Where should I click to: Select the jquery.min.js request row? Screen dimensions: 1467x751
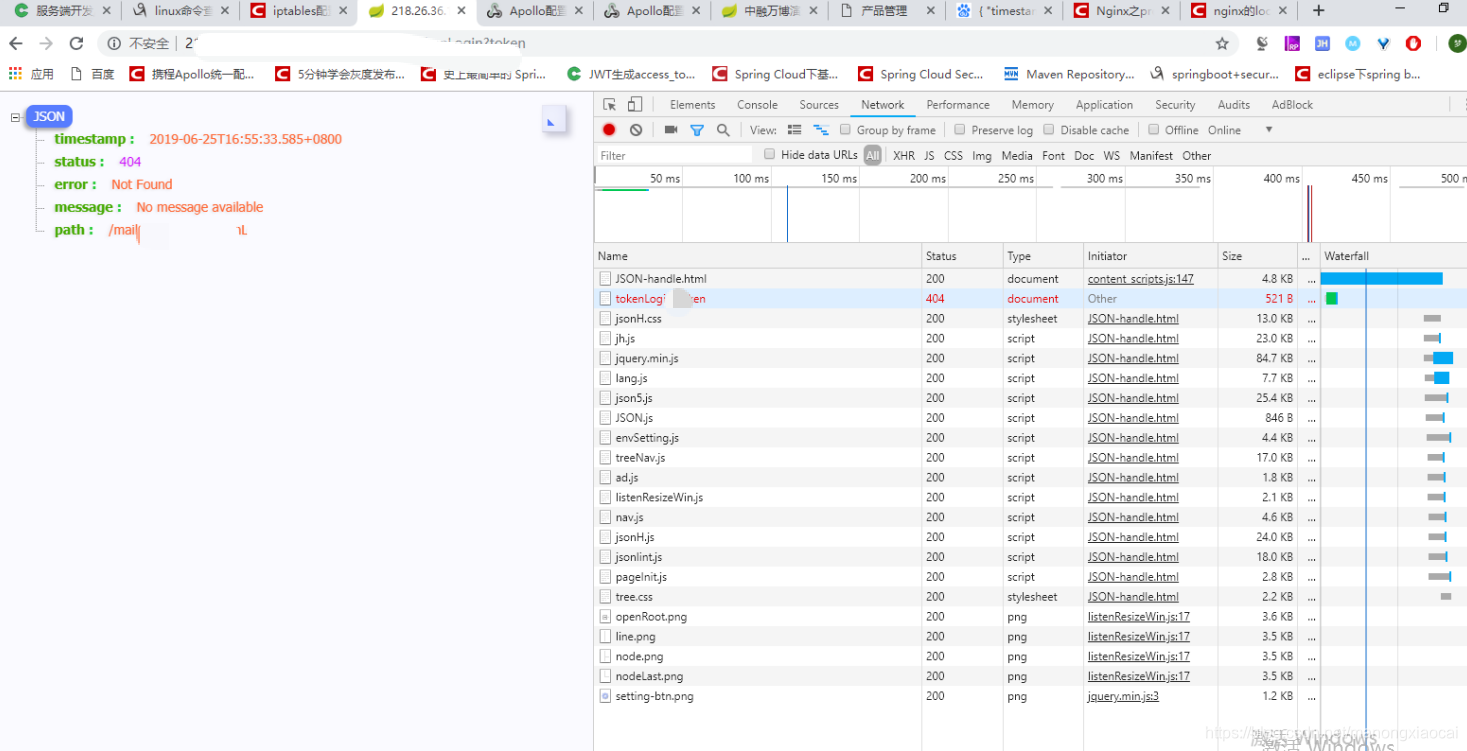pyautogui.click(x=1030, y=358)
